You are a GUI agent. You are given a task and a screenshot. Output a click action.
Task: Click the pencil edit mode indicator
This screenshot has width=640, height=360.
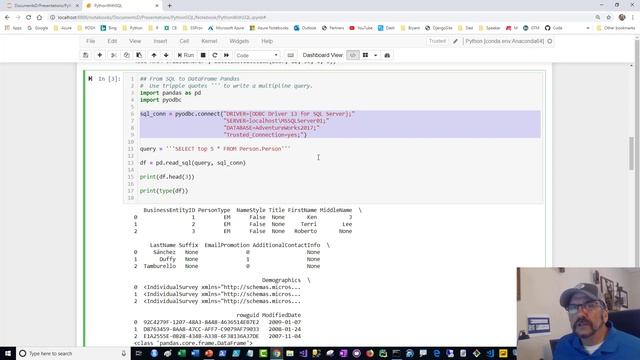[456, 41]
